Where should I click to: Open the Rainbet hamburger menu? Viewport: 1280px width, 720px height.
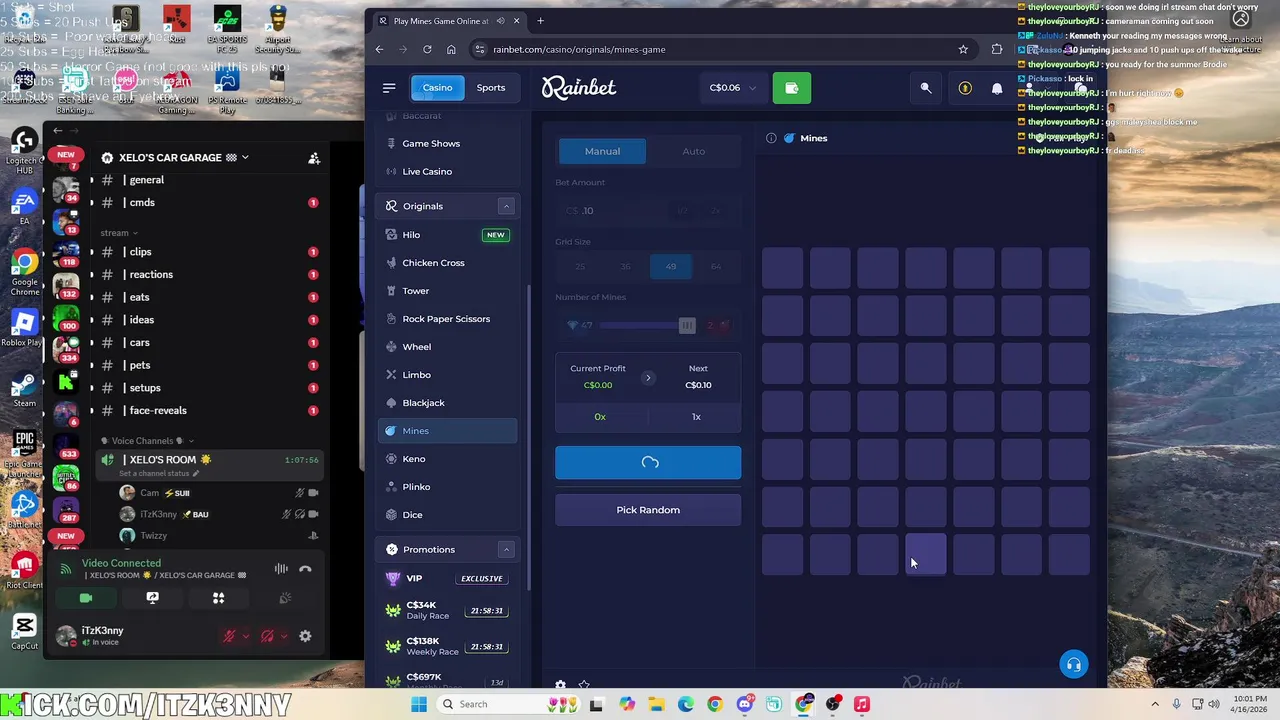click(x=389, y=88)
